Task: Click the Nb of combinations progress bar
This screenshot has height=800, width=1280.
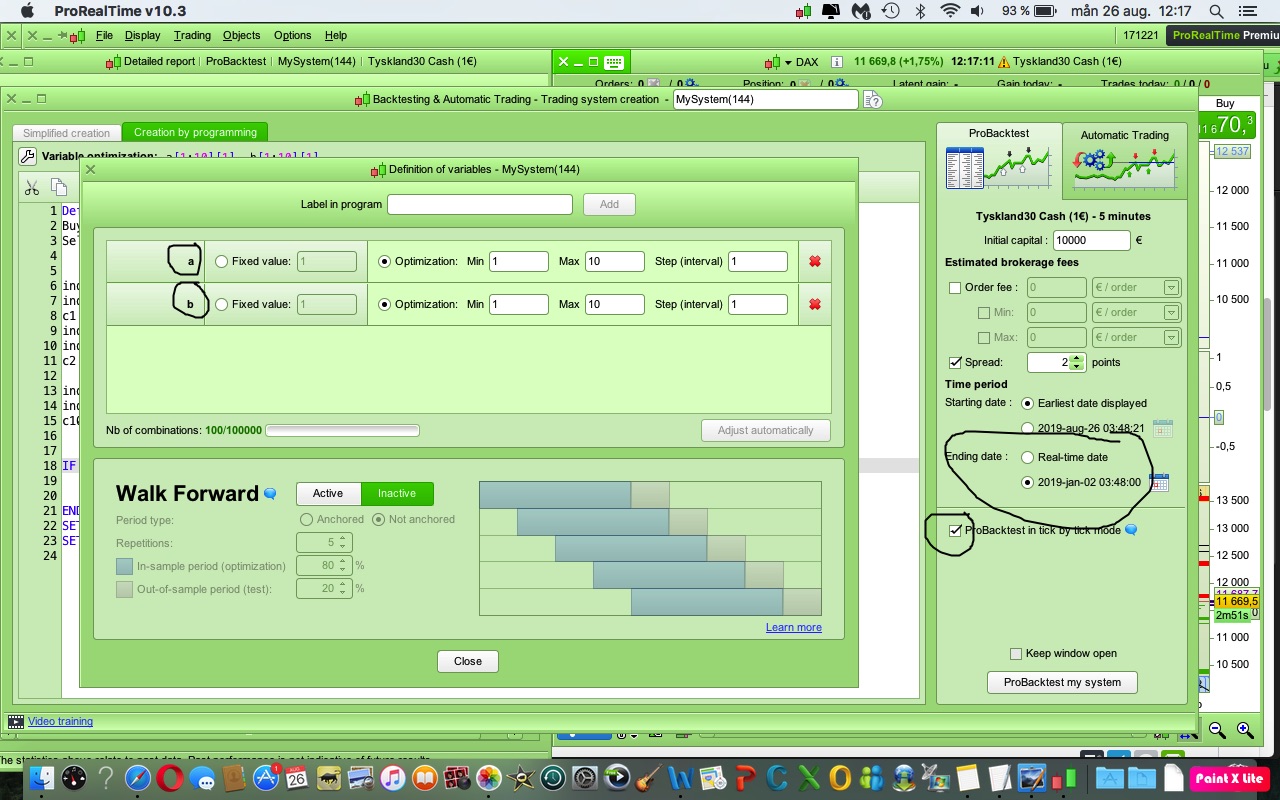Action: tap(342, 431)
